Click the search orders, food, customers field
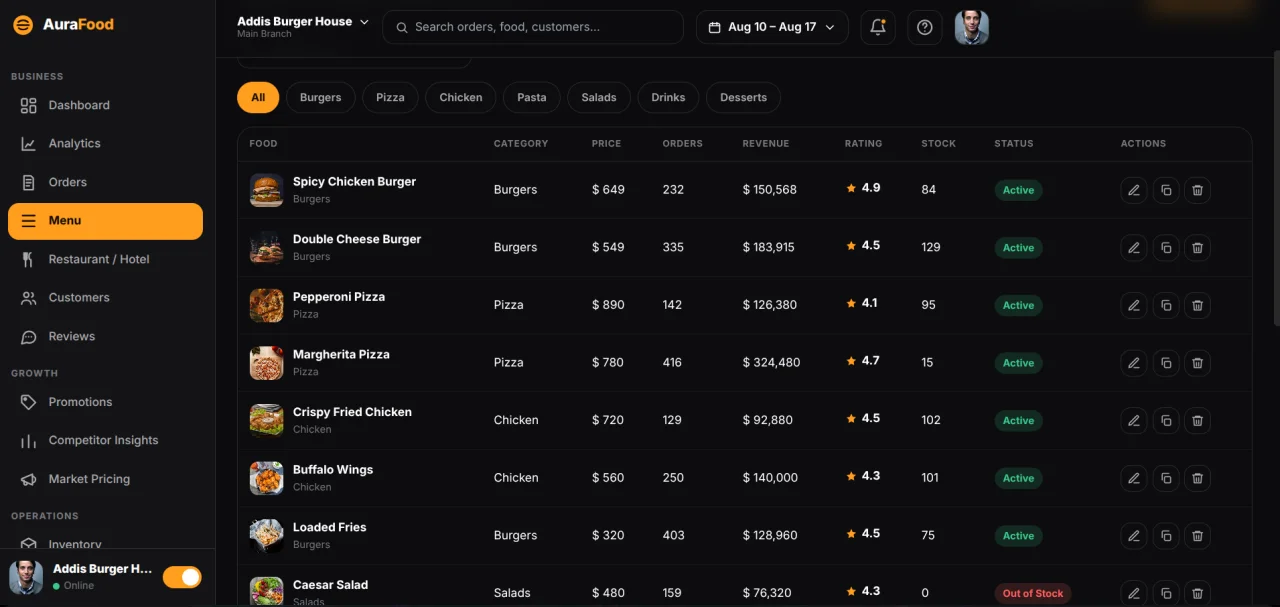This screenshot has height=607, width=1280. pos(533,27)
